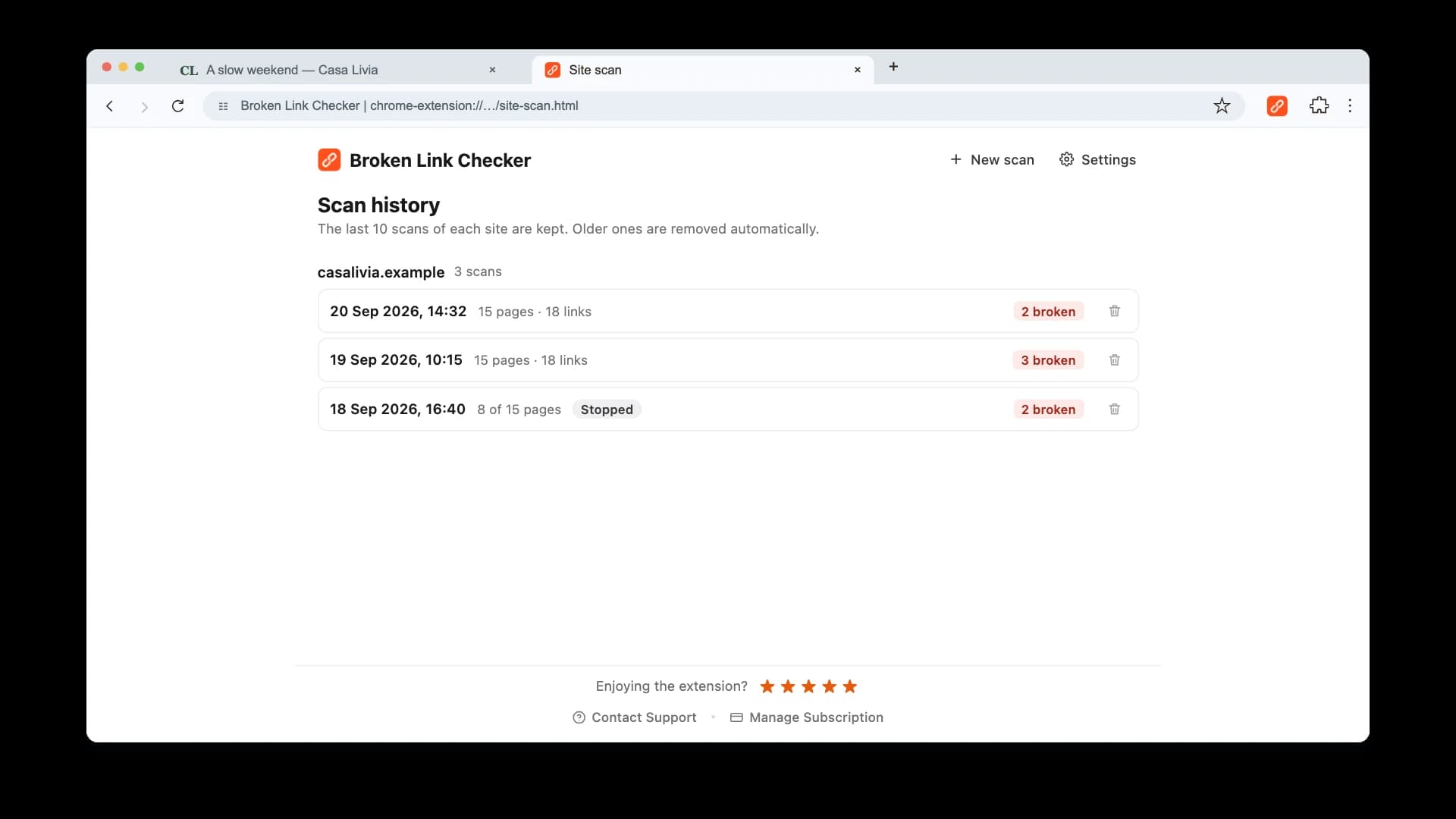Click the casalivia.example site heading
The height and width of the screenshot is (819, 1456).
[x=381, y=272]
